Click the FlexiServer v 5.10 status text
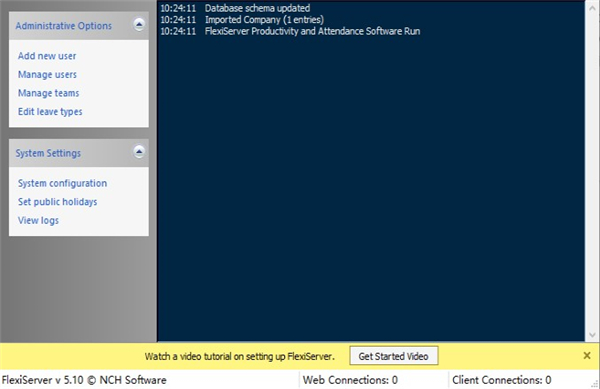The width and height of the screenshot is (600, 389). coord(84,380)
